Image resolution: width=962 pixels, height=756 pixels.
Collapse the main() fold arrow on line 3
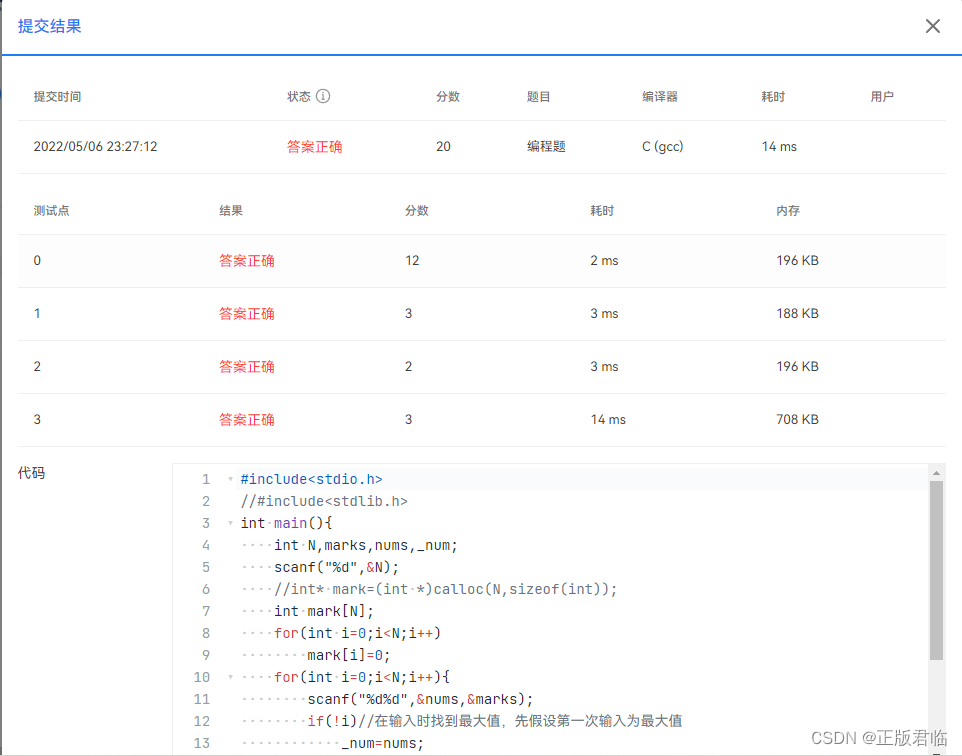coord(231,523)
